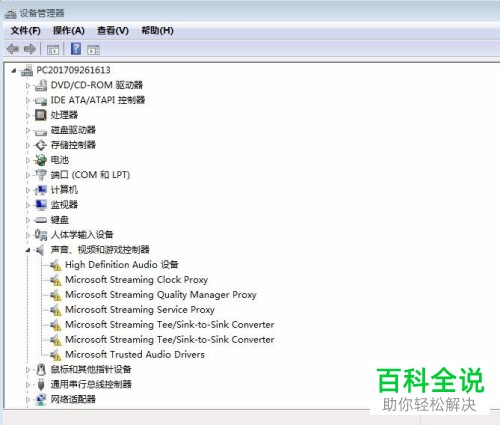Click warning icon beside High Definition Audio 设备
Image resolution: width=500 pixels, height=425 pixels.
click(x=56, y=265)
